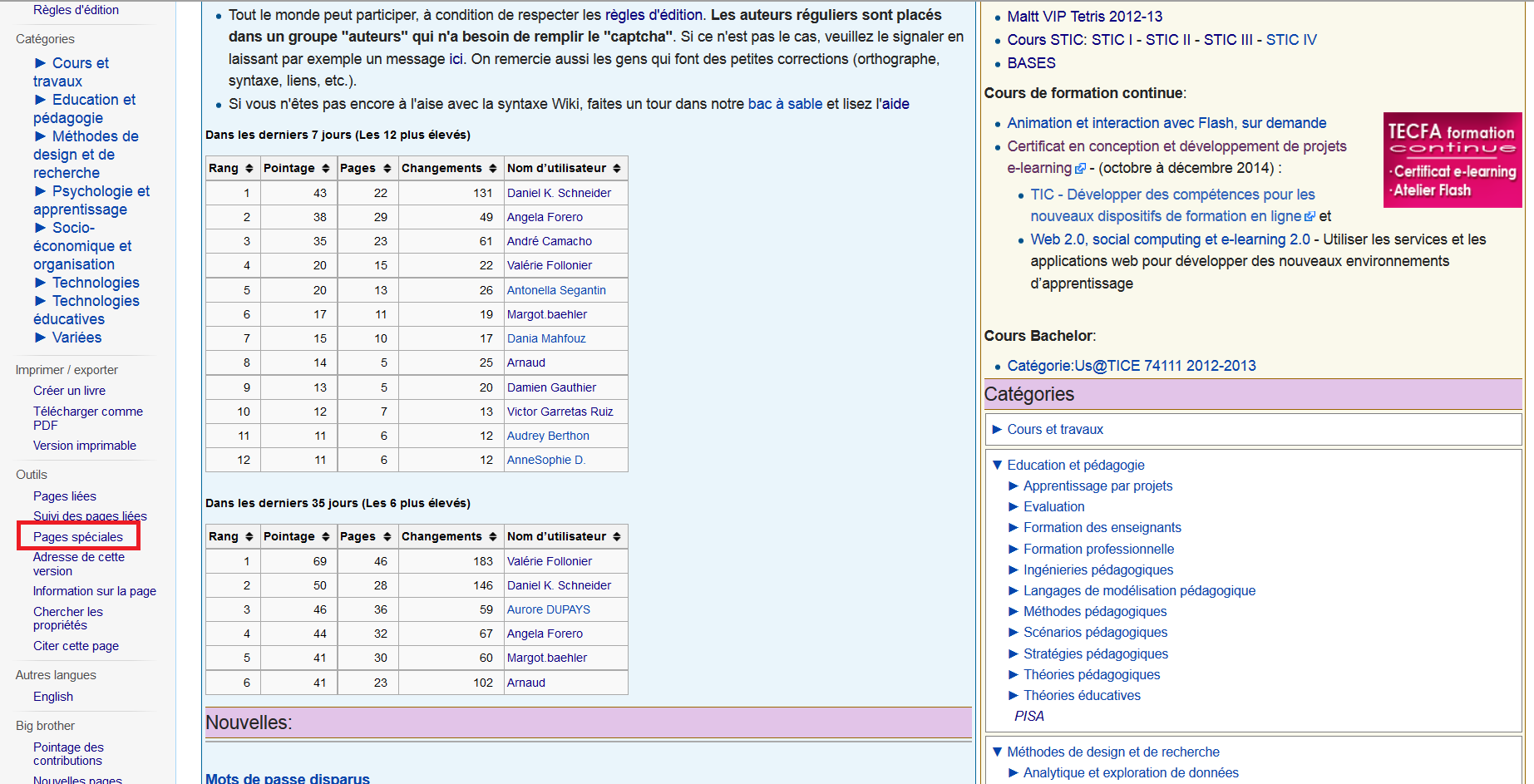Image resolution: width=1534 pixels, height=784 pixels.
Task: Open STIC IV course link
Action: (x=1291, y=40)
